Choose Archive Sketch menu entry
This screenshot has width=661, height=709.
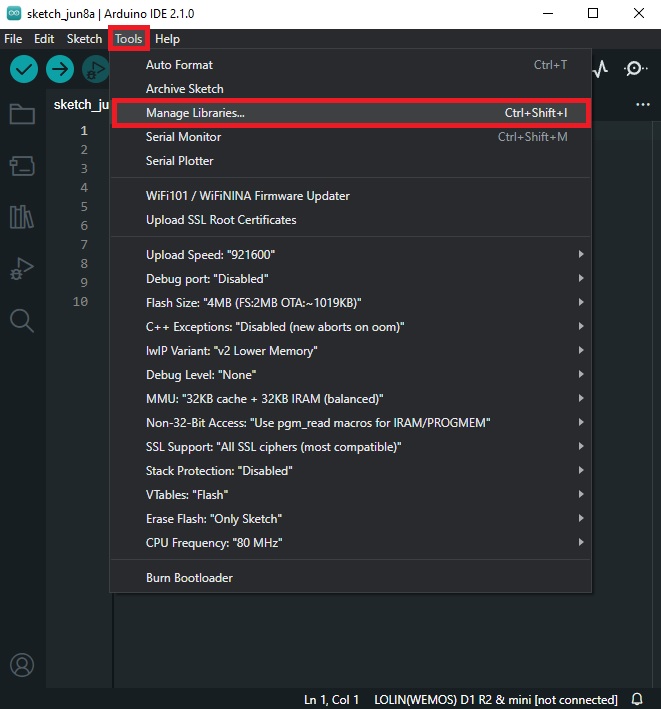point(351,89)
